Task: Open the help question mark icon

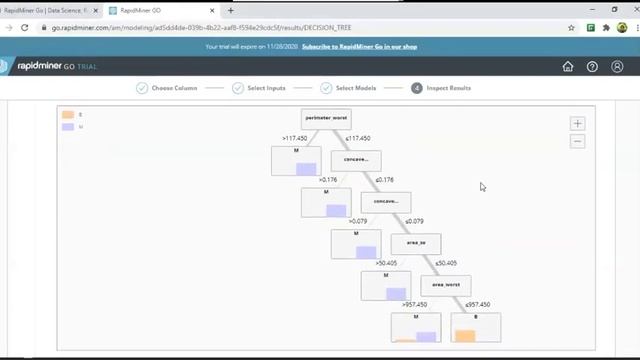Action: pos(592,67)
